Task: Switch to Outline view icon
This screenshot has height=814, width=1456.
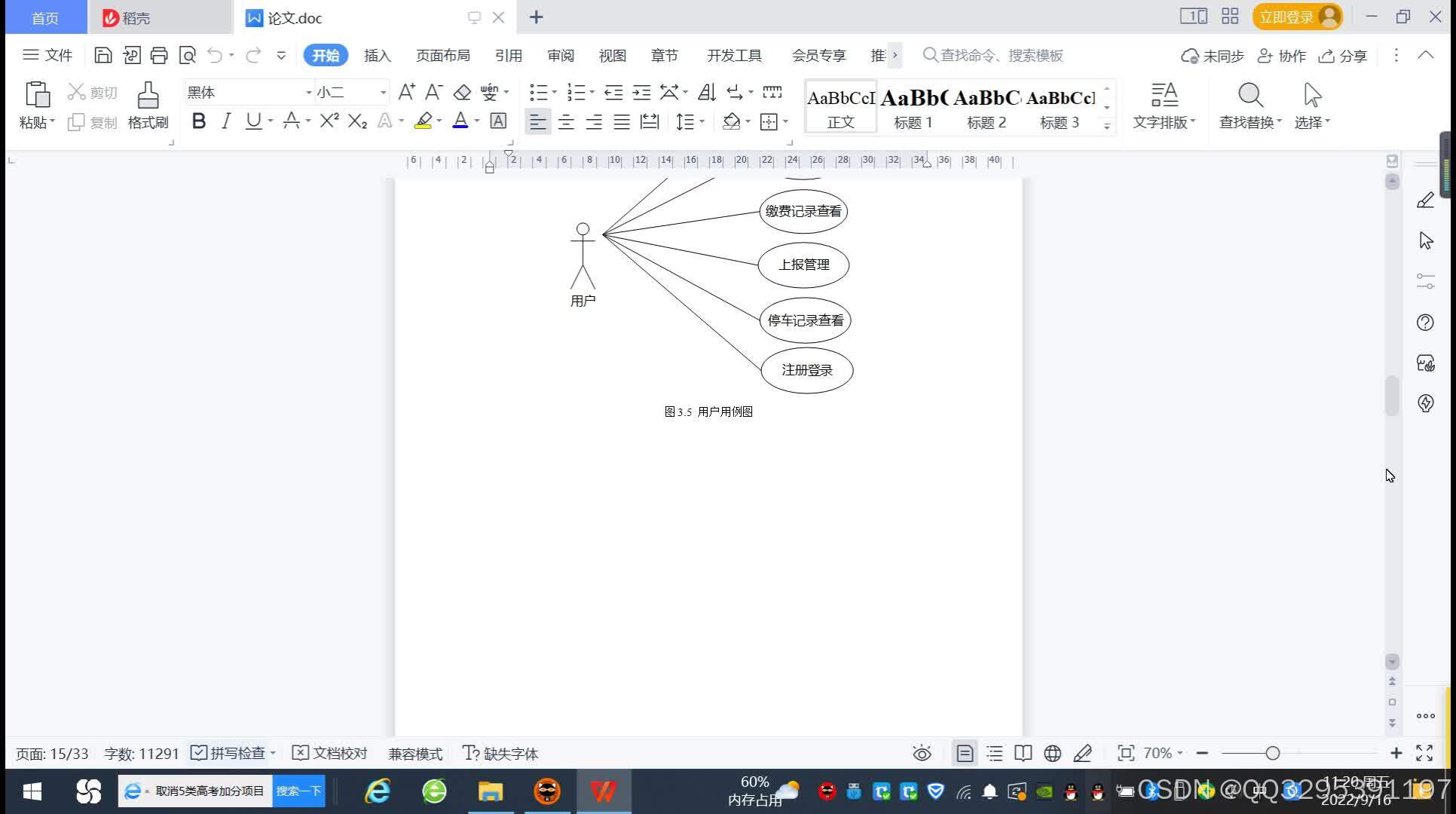Action: click(995, 753)
